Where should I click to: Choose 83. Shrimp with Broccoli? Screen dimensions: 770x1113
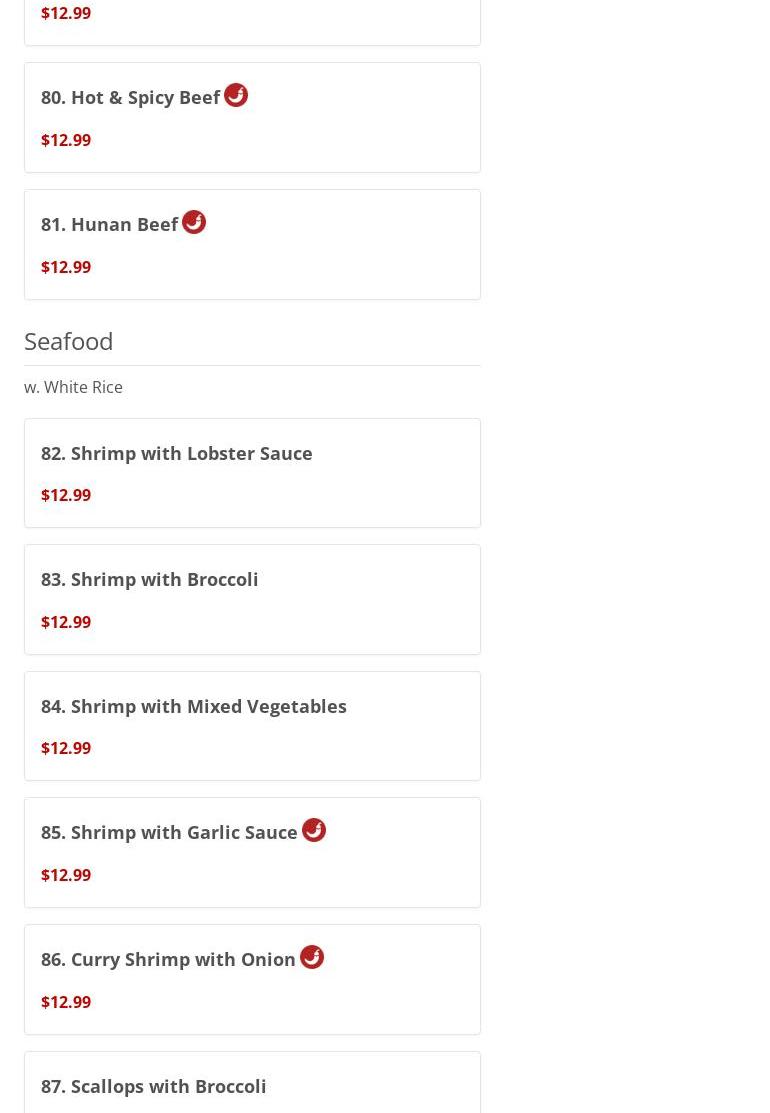click(x=252, y=599)
